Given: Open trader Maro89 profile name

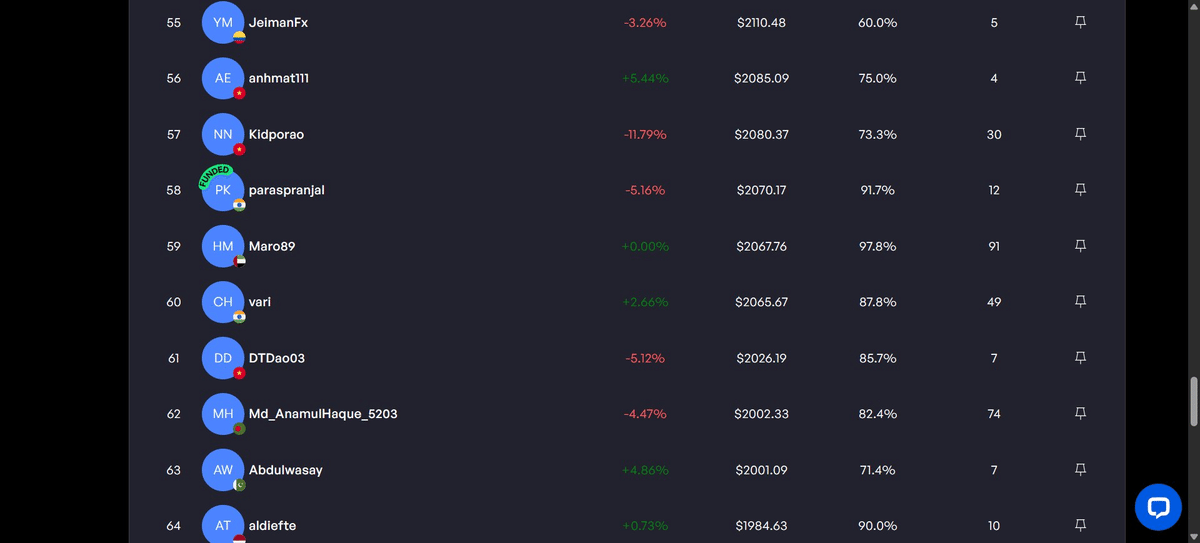Looking at the screenshot, I should tap(272, 246).
